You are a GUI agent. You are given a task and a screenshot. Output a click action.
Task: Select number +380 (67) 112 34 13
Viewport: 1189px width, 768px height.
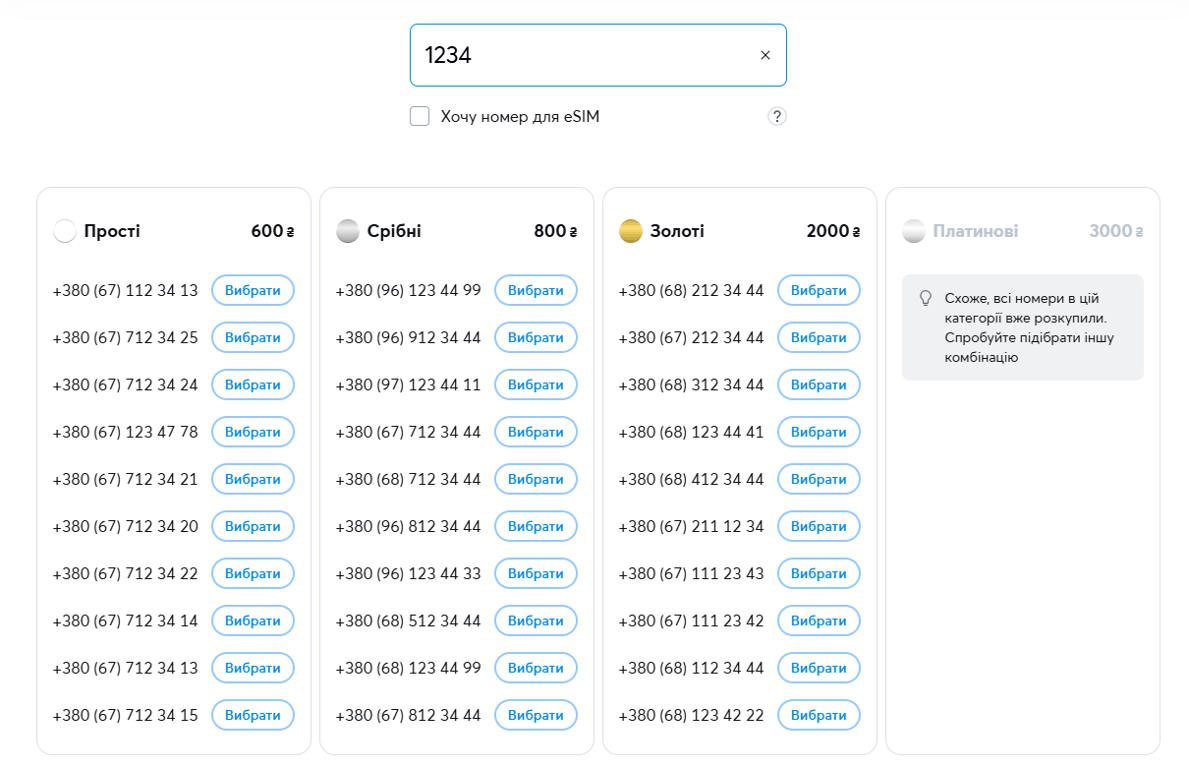[253, 290]
